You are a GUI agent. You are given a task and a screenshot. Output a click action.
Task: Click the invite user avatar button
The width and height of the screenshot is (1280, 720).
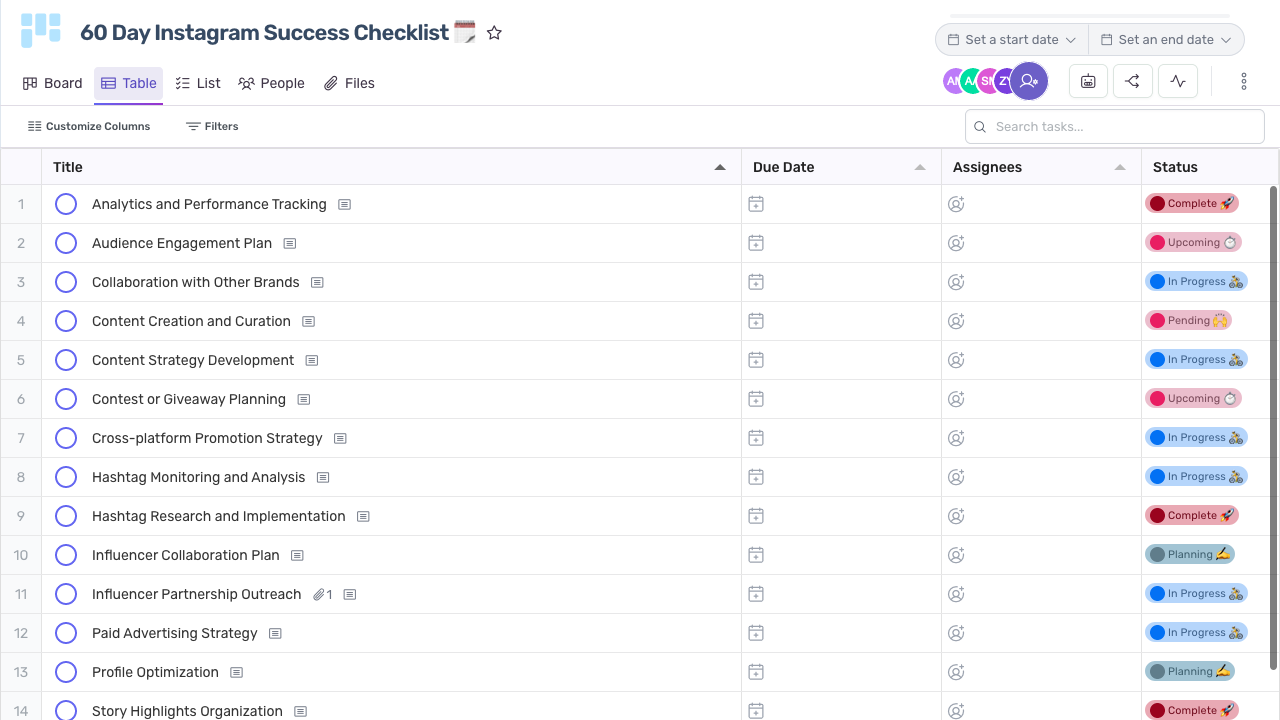pyautogui.click(x=1029, y=81)
